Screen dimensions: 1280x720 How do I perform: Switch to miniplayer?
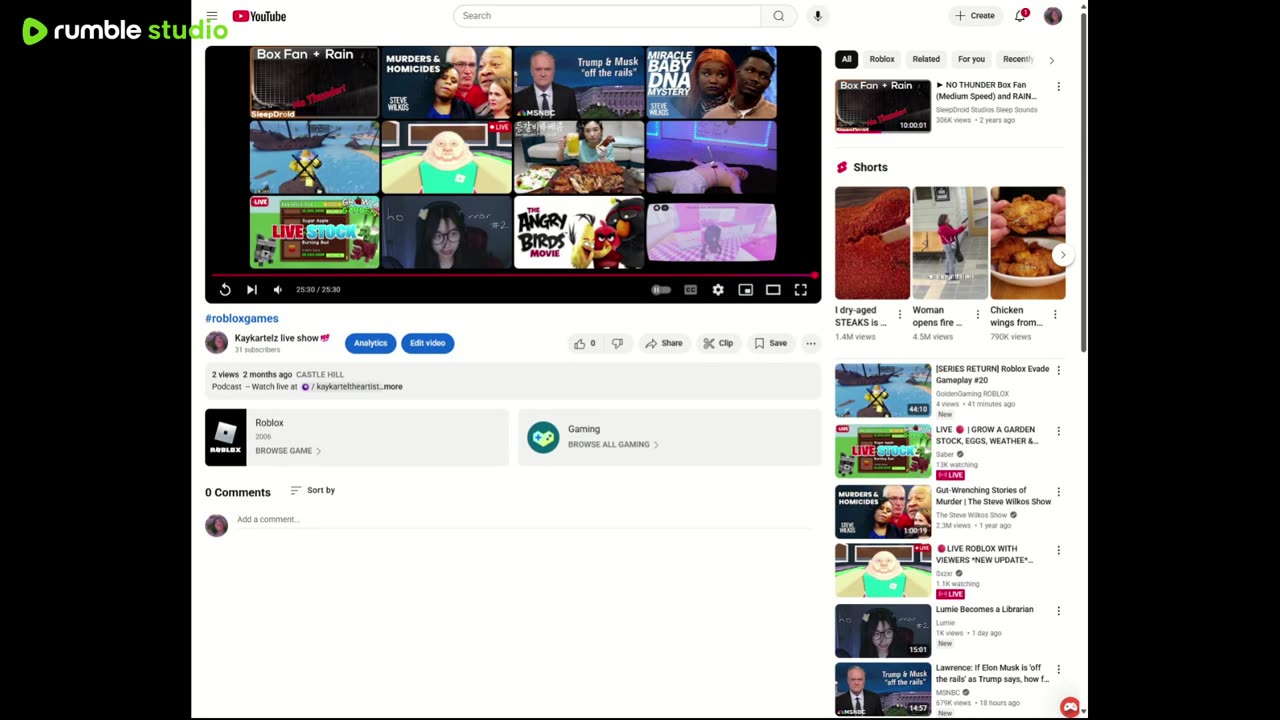click(x=746, y=290)
